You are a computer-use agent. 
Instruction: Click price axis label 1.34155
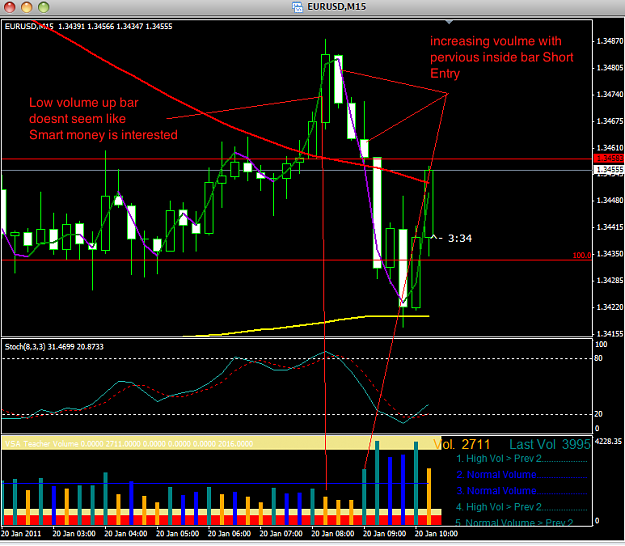609,334
